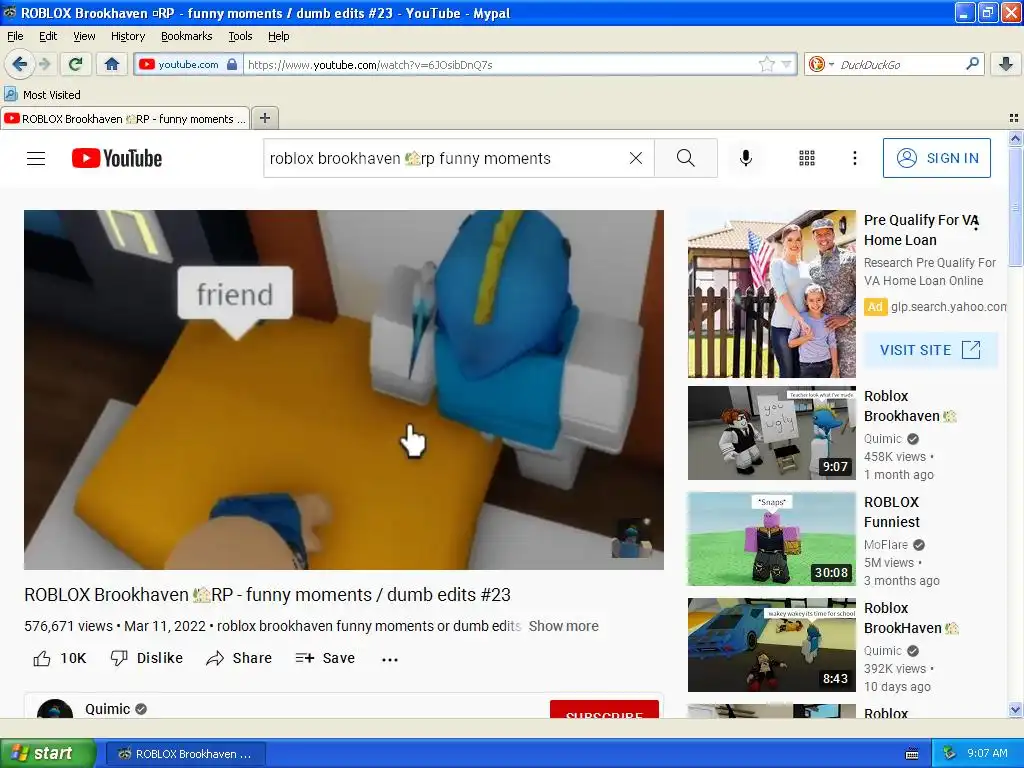The width and height of the screenshot is (1024, 768).
Task: Click the ROBLOX Funniest video title
Action: pyautogui.click(x=891, y=512)
